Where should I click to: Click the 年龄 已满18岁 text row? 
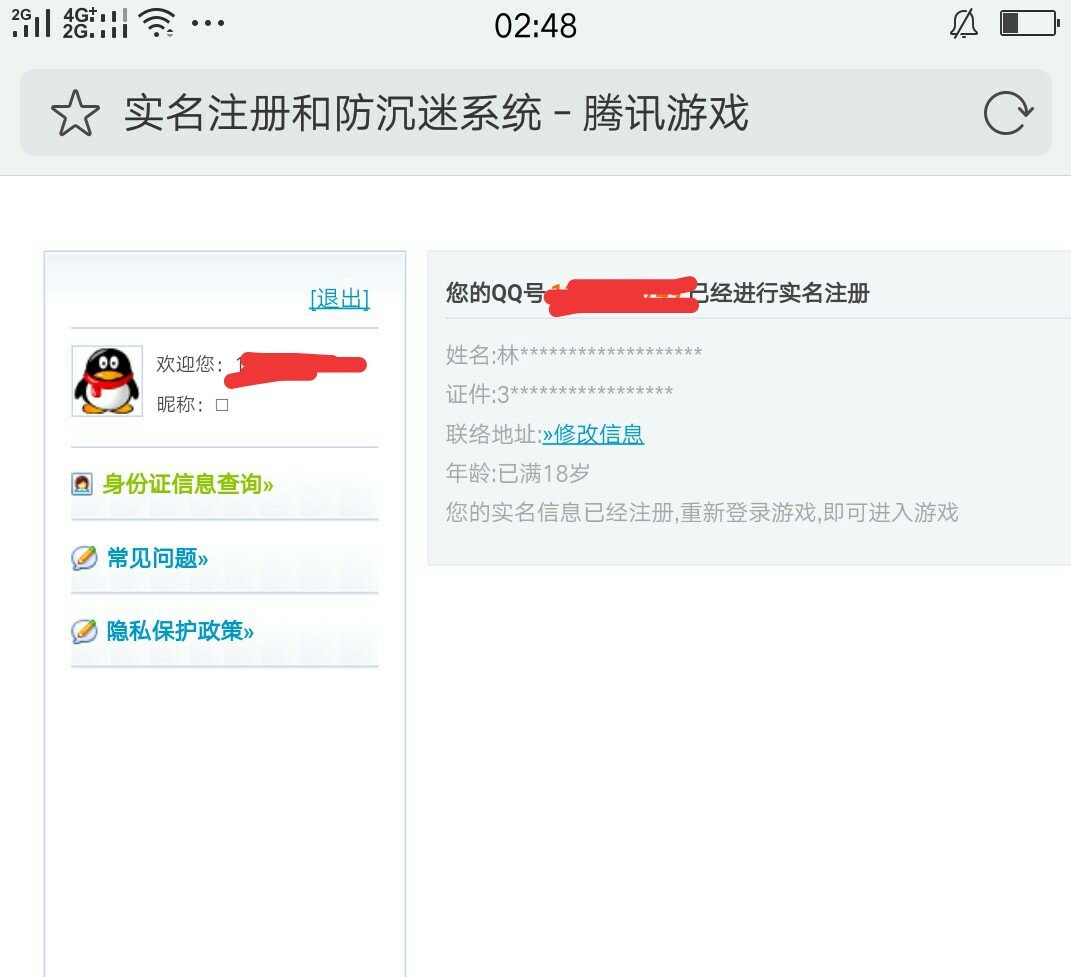click(x=516, y=472)
